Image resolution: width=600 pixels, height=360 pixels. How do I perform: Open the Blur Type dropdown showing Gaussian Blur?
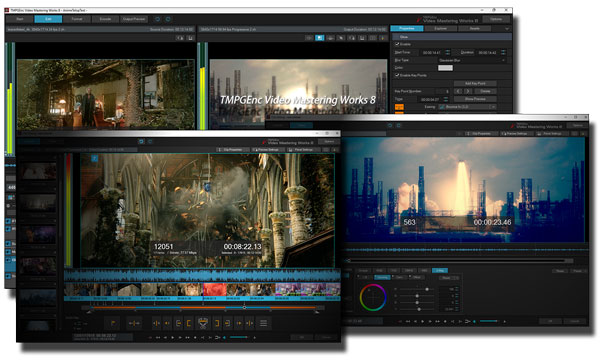472,60
